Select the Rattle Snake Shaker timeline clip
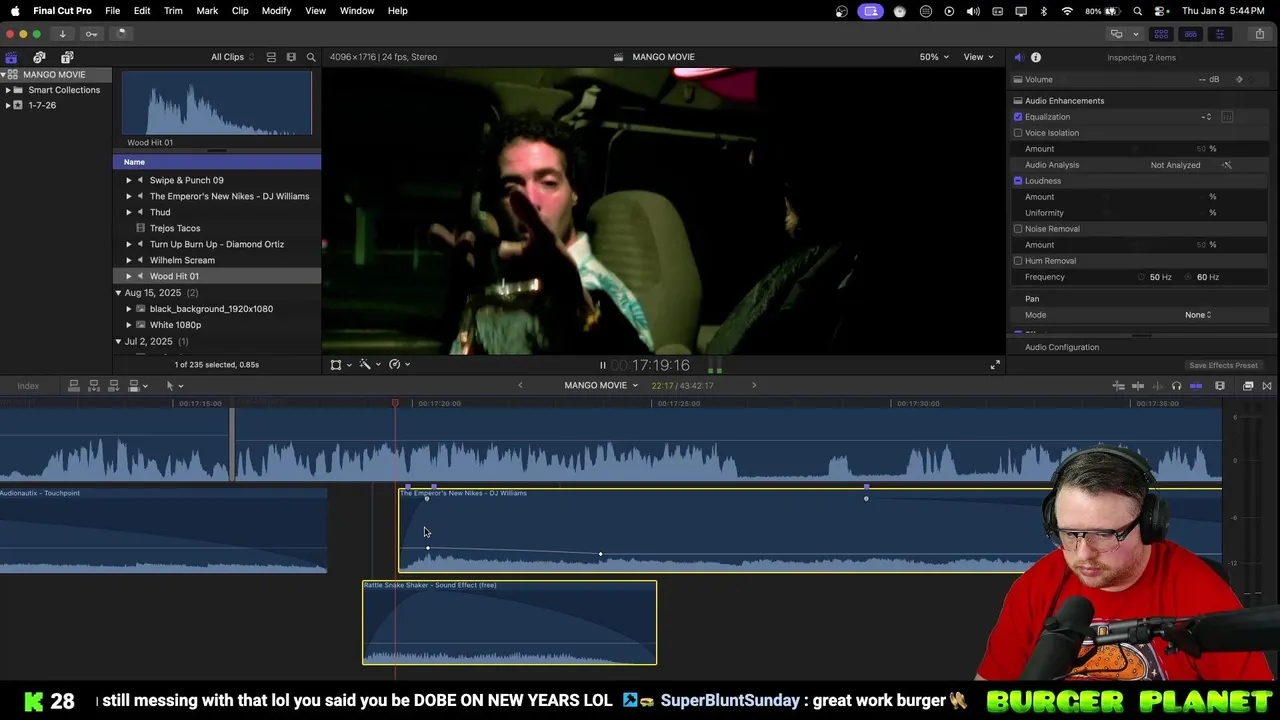This screenshot has width=1280, height=720. coord(509,622)
